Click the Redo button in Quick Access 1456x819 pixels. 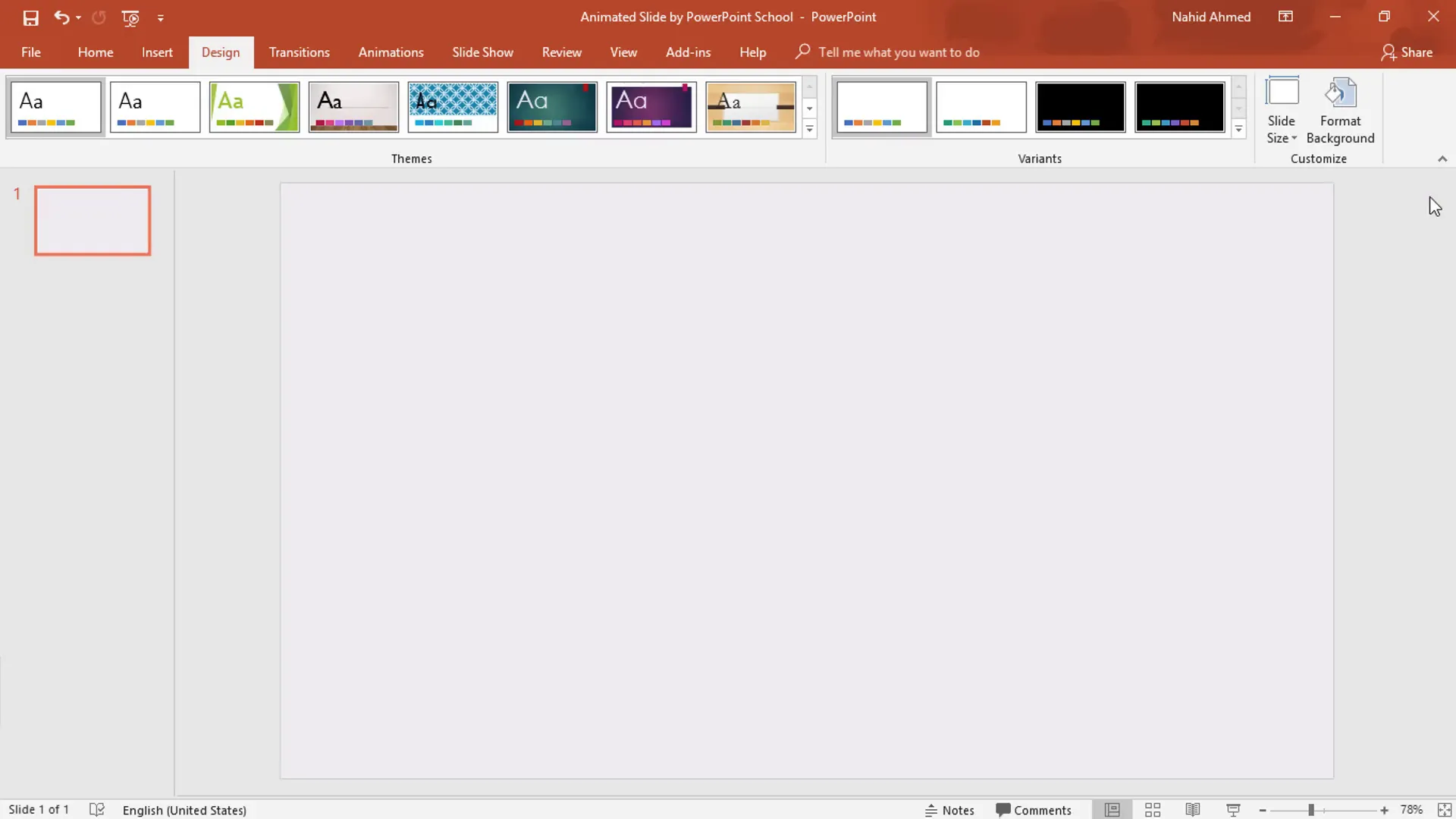coord(99,17)
